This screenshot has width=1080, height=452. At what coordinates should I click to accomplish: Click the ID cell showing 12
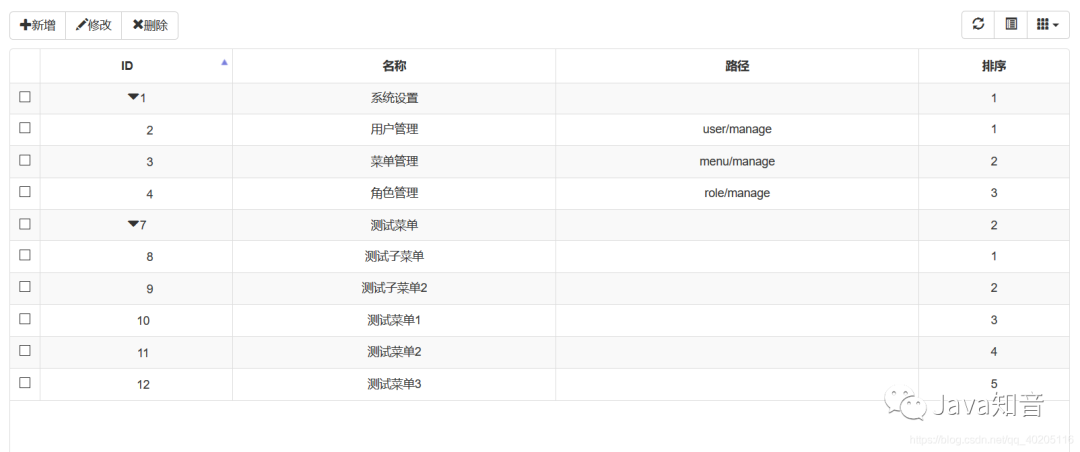pos(136,384)
